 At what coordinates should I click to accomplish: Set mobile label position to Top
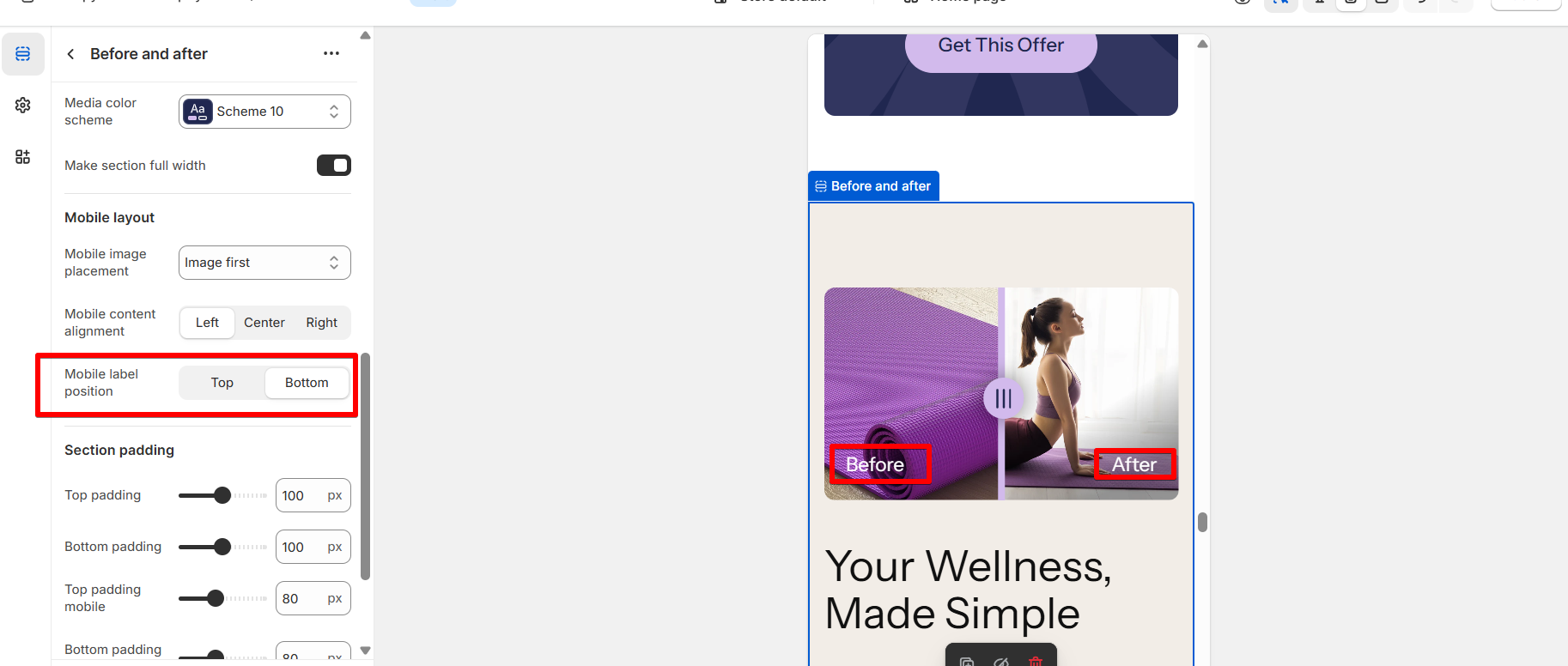tap(222, 383)
